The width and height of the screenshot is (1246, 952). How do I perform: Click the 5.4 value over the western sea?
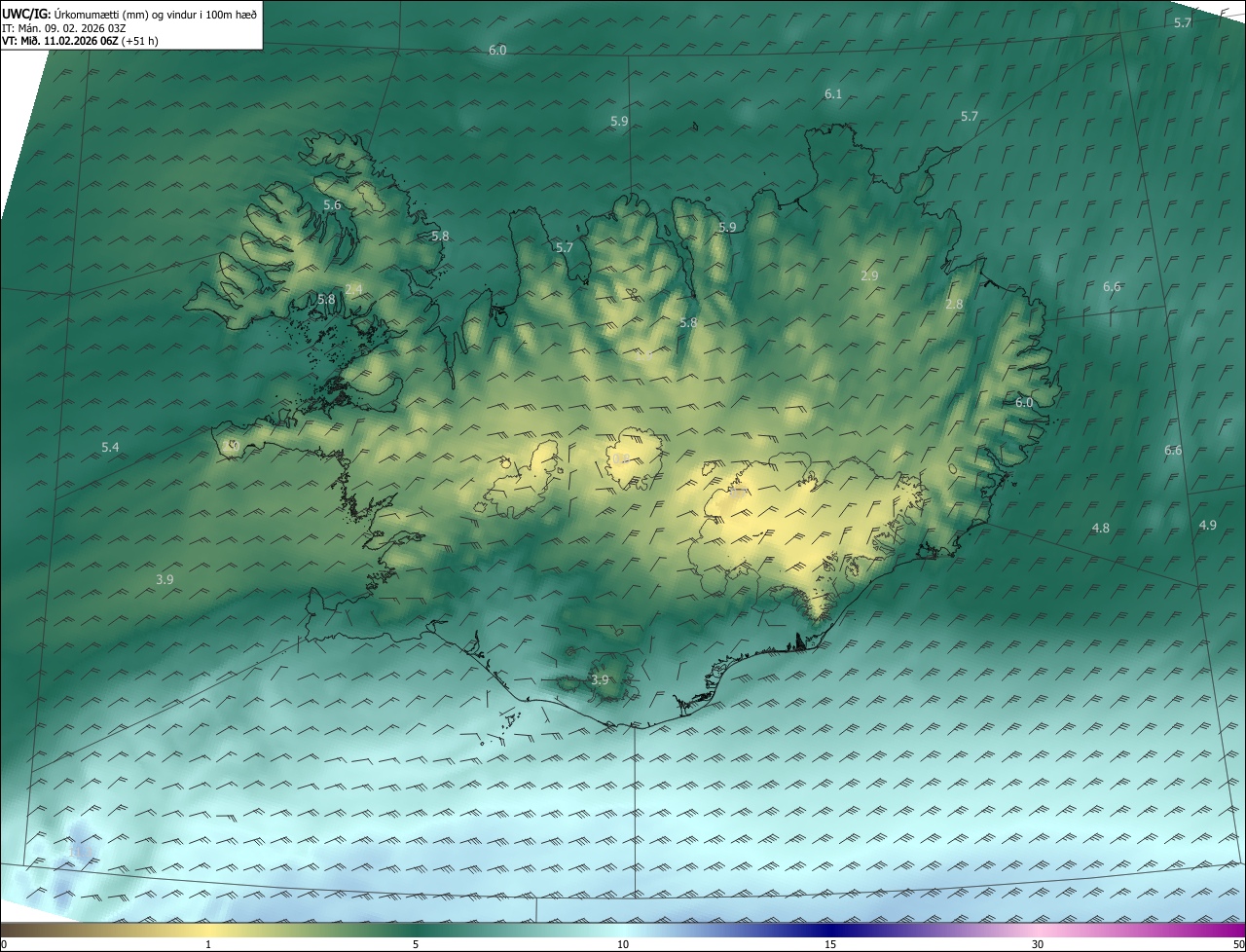pyautogui.click(x=110, y=447)
